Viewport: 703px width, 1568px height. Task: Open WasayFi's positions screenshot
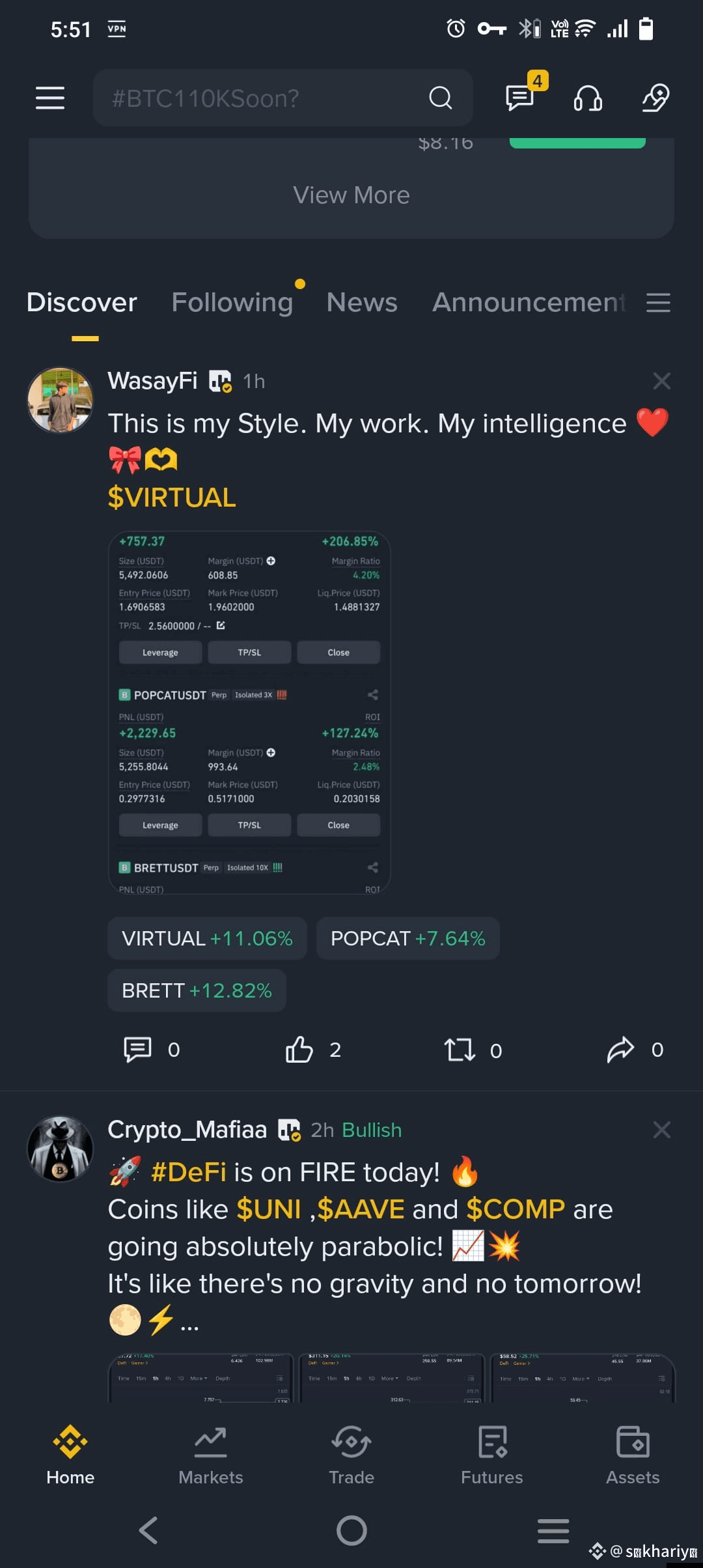(249, 712)
